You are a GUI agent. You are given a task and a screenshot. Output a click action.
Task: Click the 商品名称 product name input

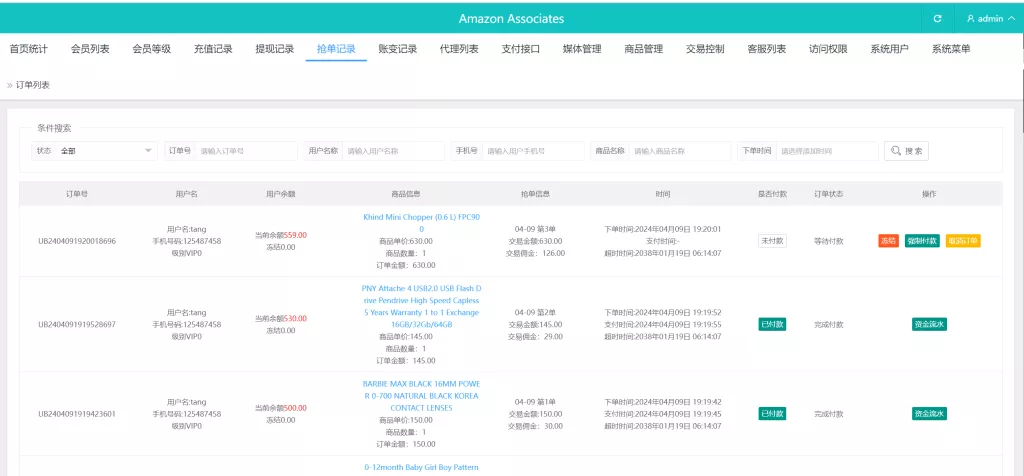pyautogui.click(x=679, y=151)
